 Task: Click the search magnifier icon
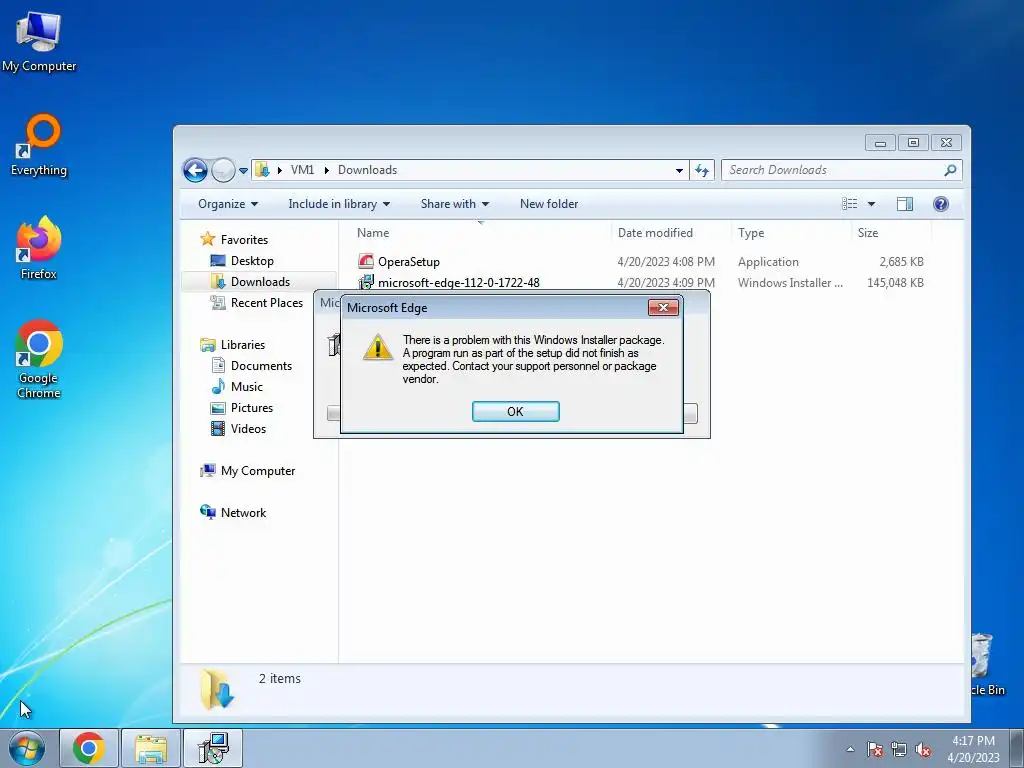point(950,170)
